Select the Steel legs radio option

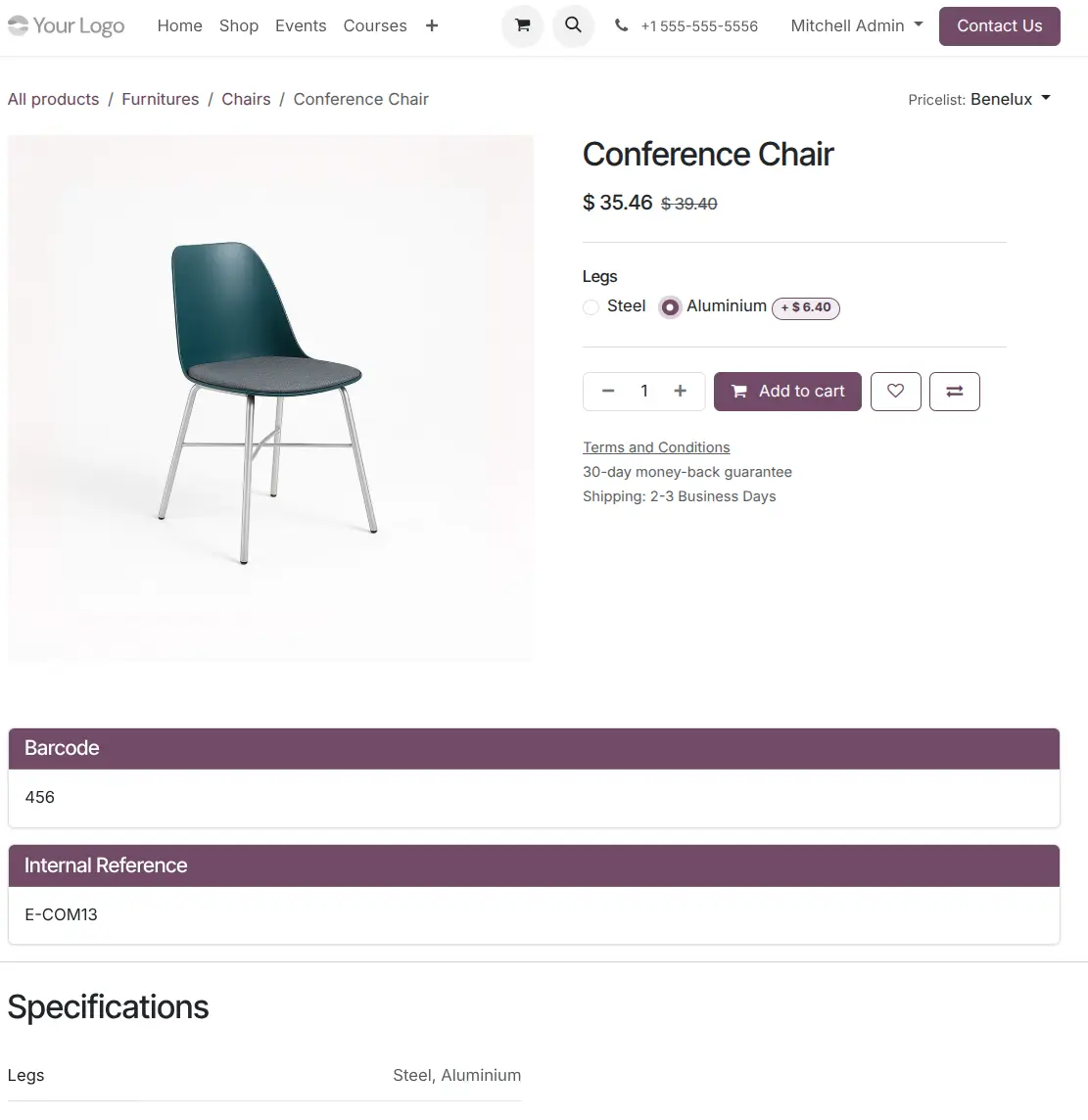coord(591,307)
